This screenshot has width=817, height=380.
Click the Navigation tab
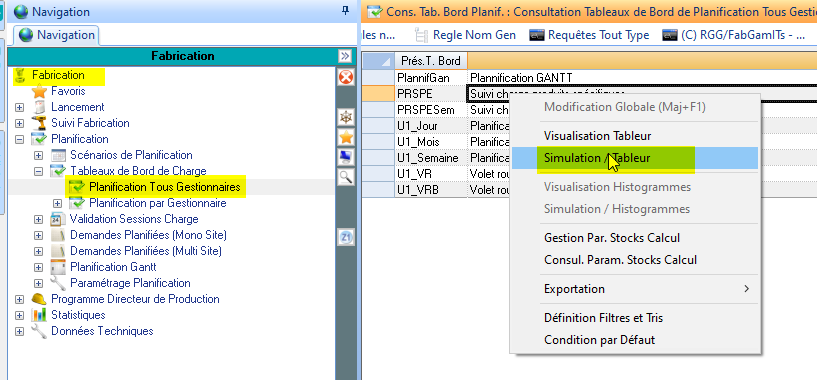(57, 35)
